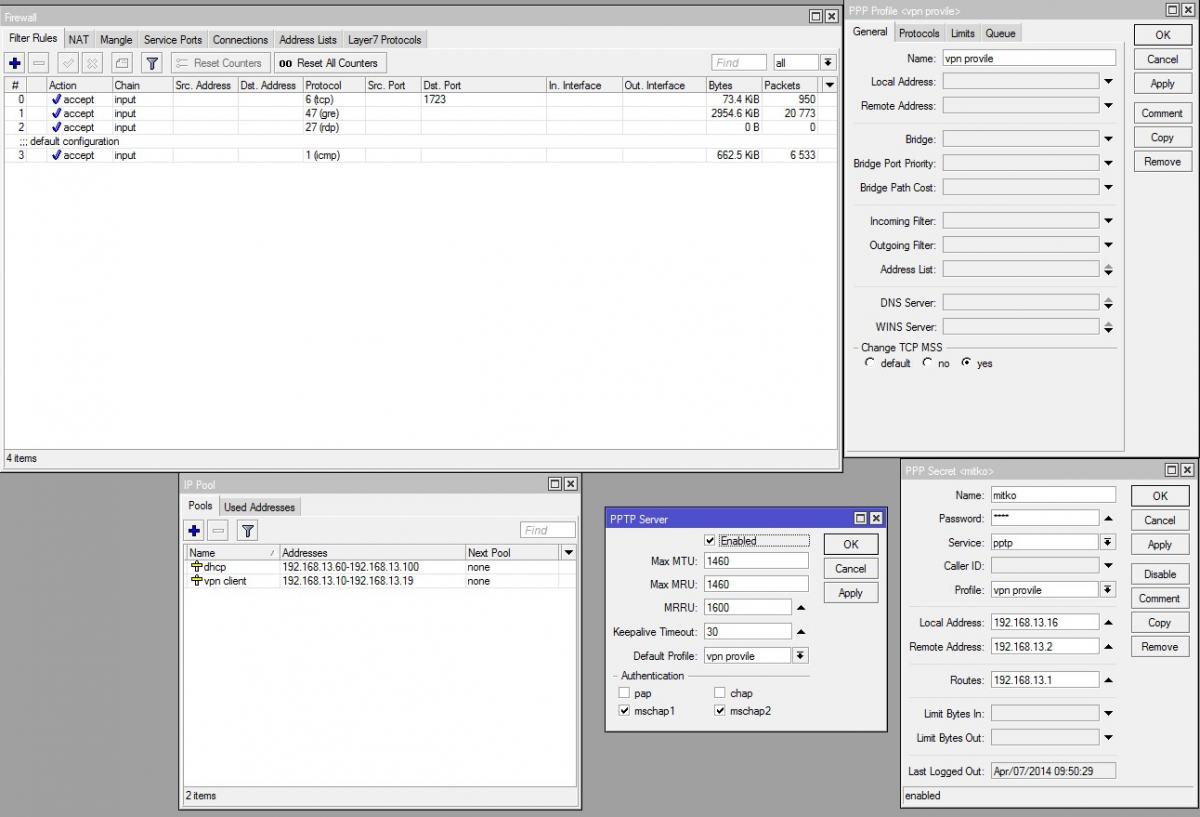1200x817 pixels.
Task: Select the vpn client pool entry
Action: point(225,581)
